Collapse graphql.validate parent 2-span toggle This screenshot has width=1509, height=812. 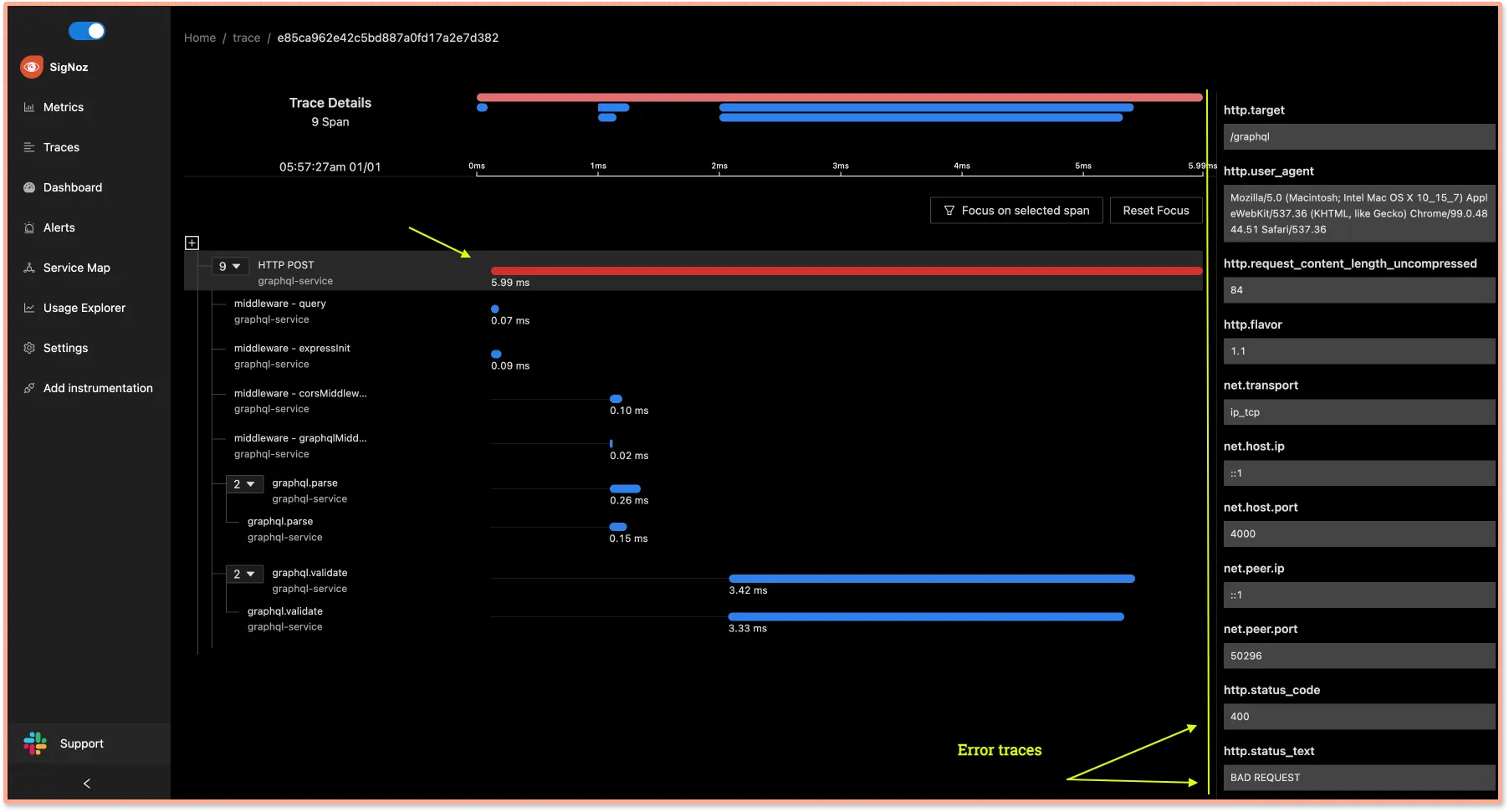click(244, 574)
